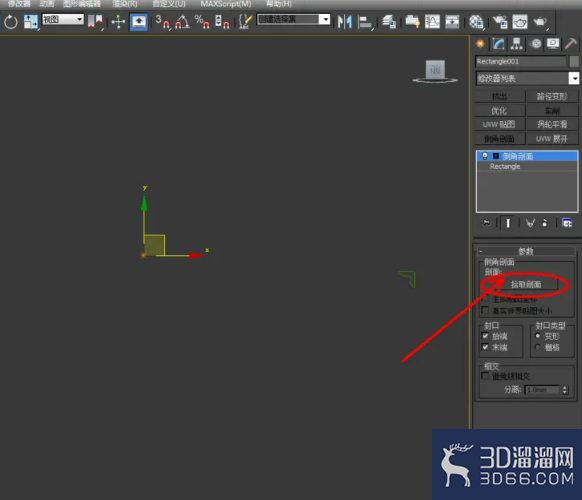Select Rectangle in the modifier stack

tap(505, 166)
